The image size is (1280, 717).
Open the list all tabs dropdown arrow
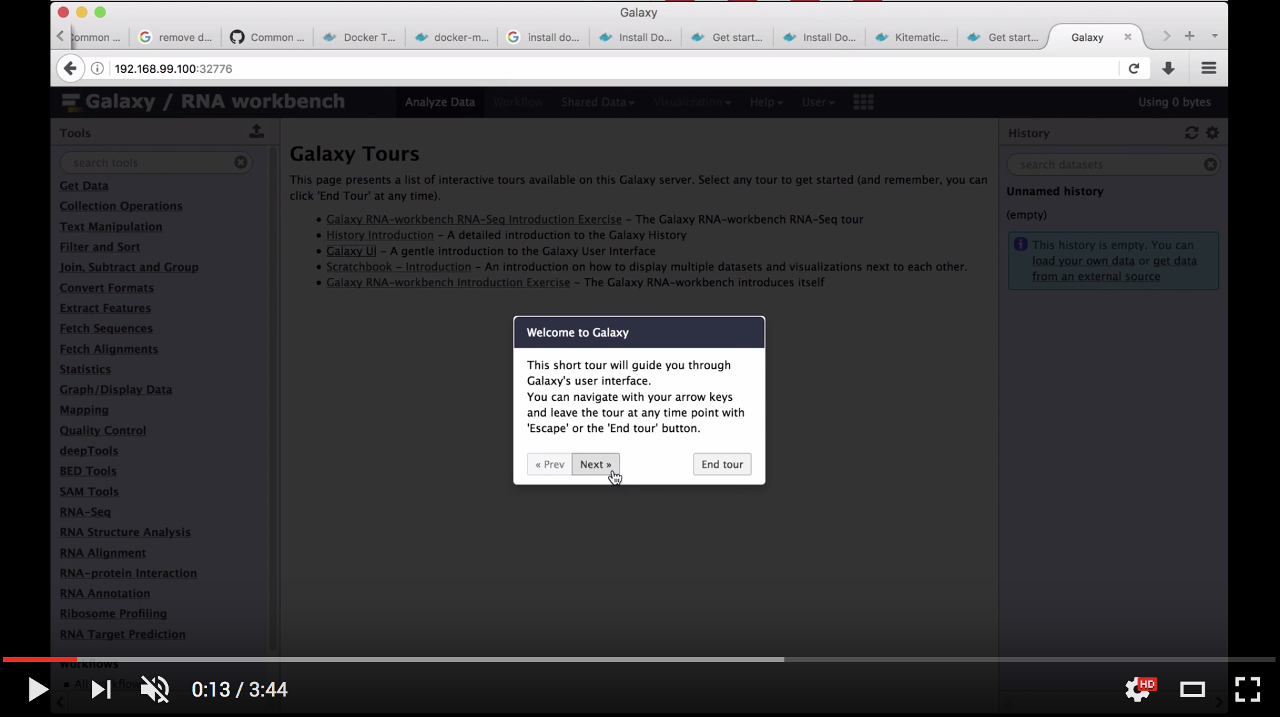pyautogui.click(x=1214, y=36)
